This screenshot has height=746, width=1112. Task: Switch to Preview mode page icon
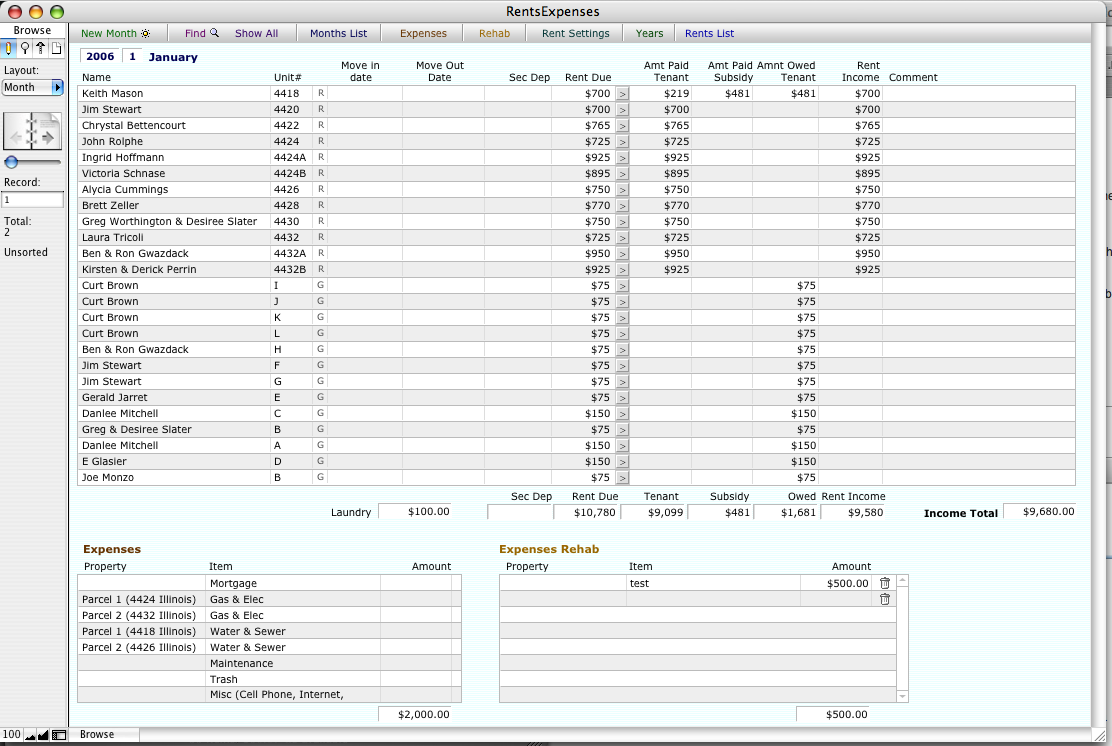click(56, 48)
